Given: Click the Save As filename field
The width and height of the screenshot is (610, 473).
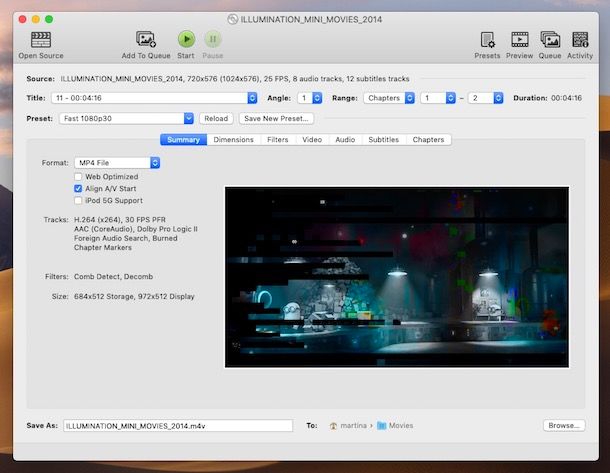Looking at the screenshot, I should pyautogui.click(x=178, y=426).
